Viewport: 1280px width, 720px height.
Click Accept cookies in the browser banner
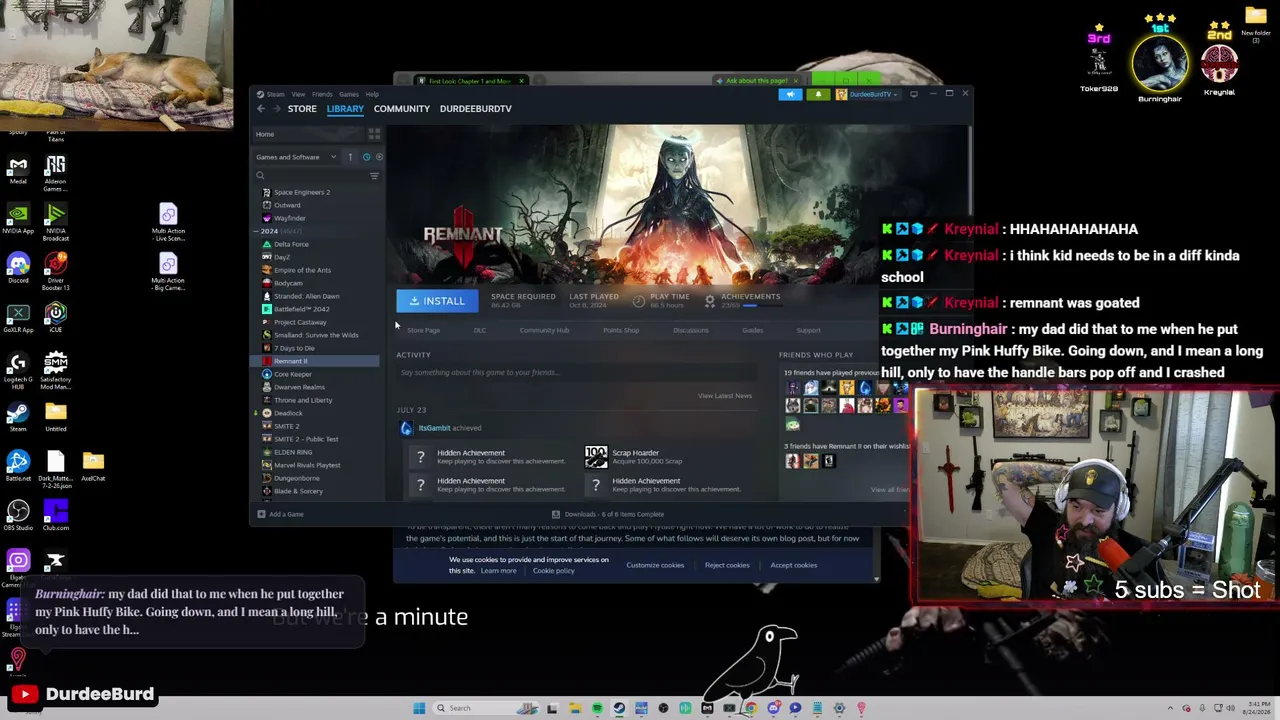point(793,565)
